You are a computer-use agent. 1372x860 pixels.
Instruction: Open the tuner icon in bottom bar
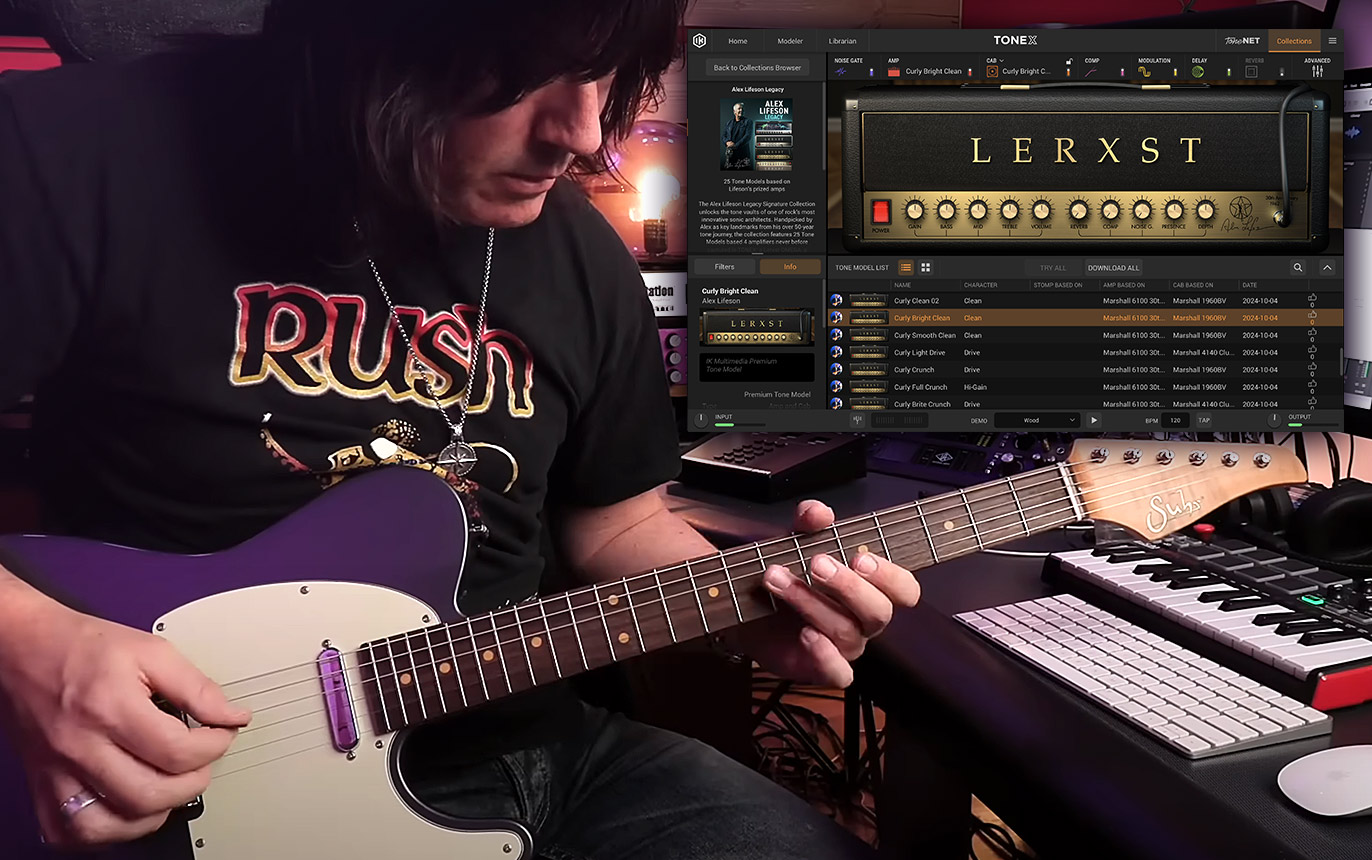(858, 420)
